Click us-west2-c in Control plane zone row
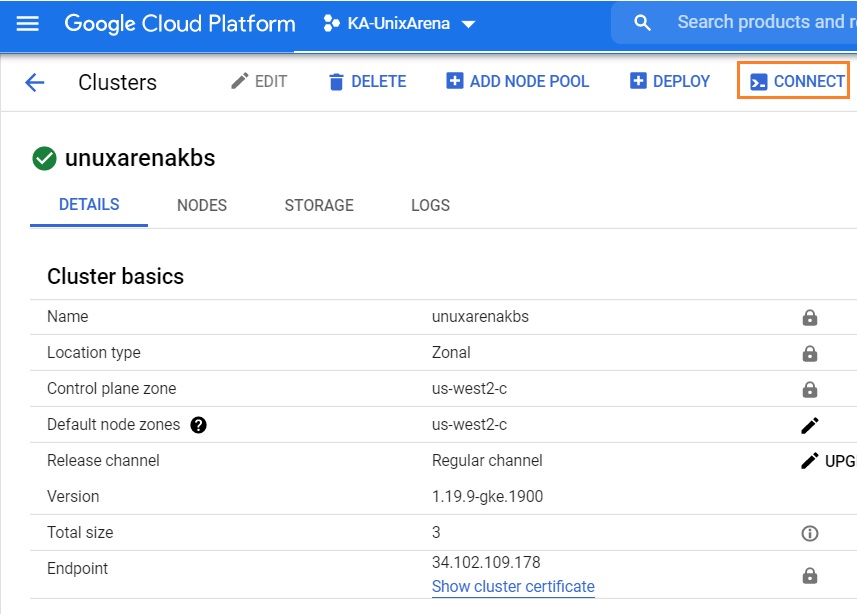The image size is (857, 614). (469, 388)
